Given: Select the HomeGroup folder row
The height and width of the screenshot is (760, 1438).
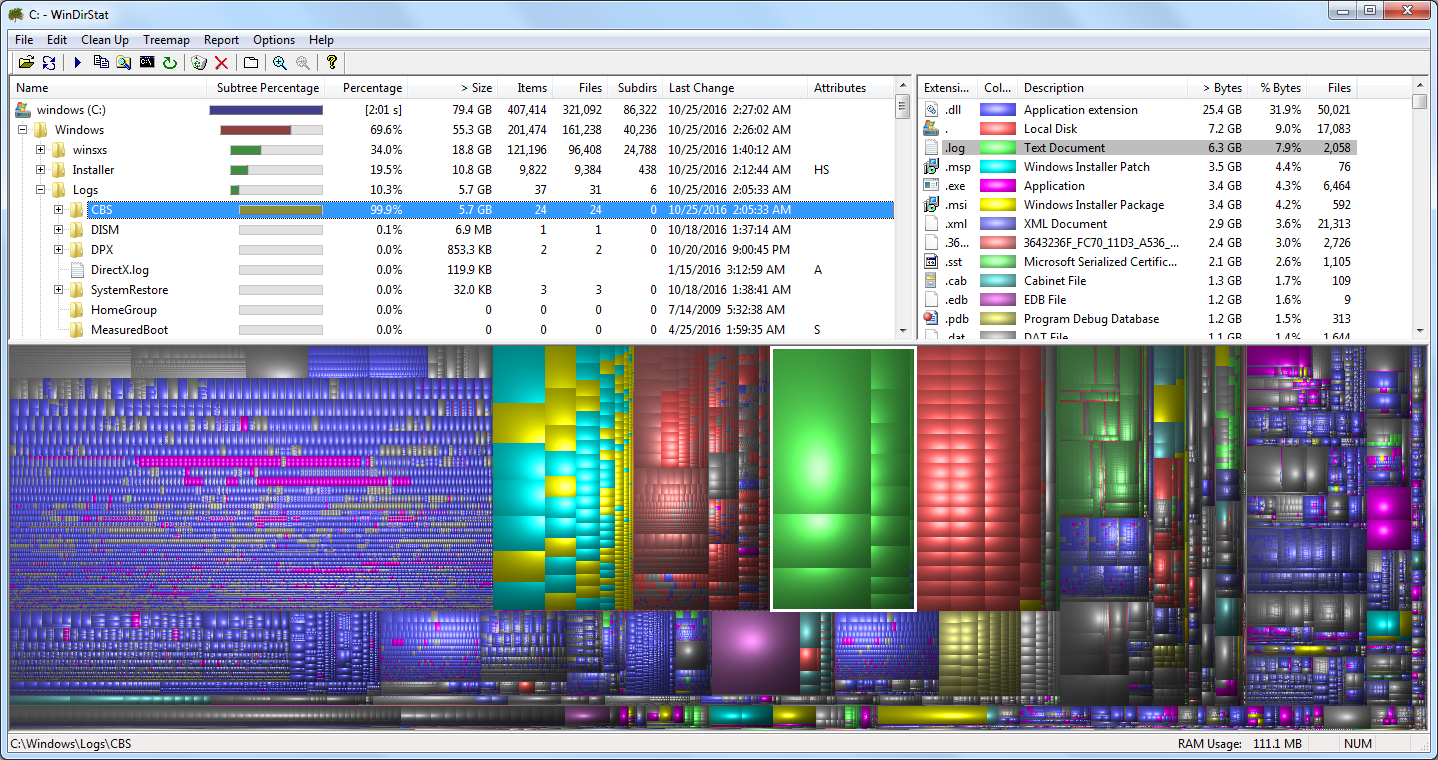Looking at the screenshot, I should 452,309.
